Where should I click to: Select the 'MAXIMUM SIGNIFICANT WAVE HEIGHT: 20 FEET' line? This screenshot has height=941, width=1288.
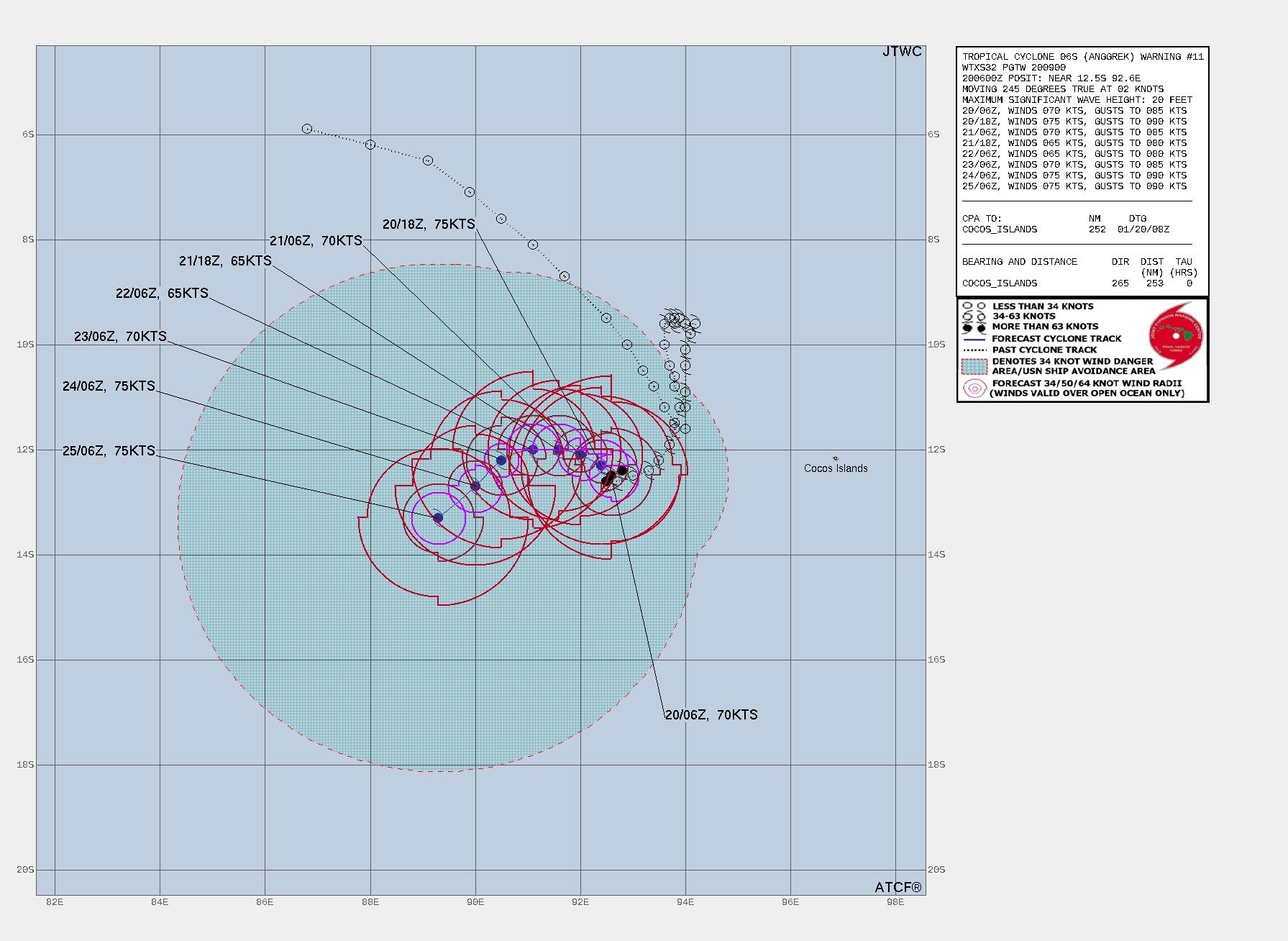(1077, 100)
